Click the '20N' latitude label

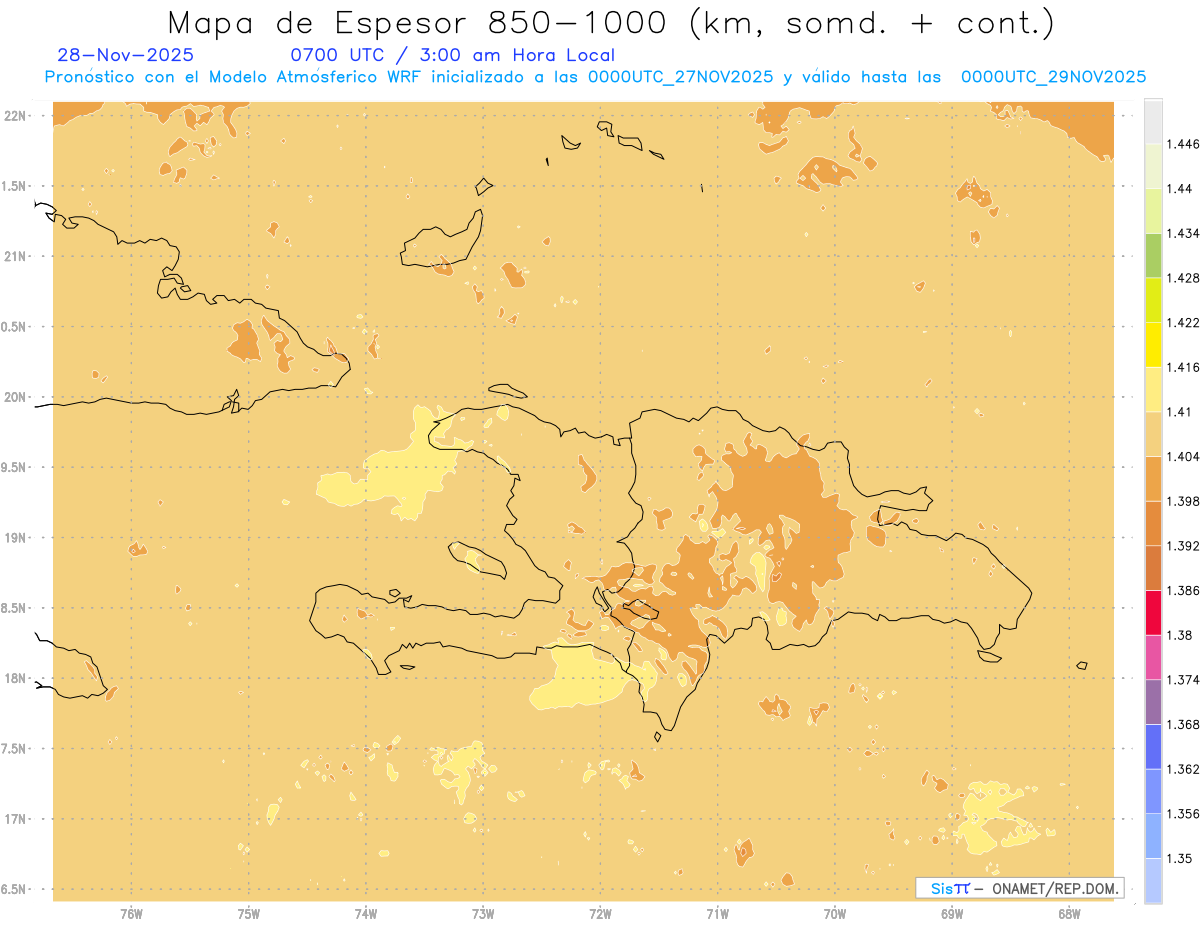14,397
